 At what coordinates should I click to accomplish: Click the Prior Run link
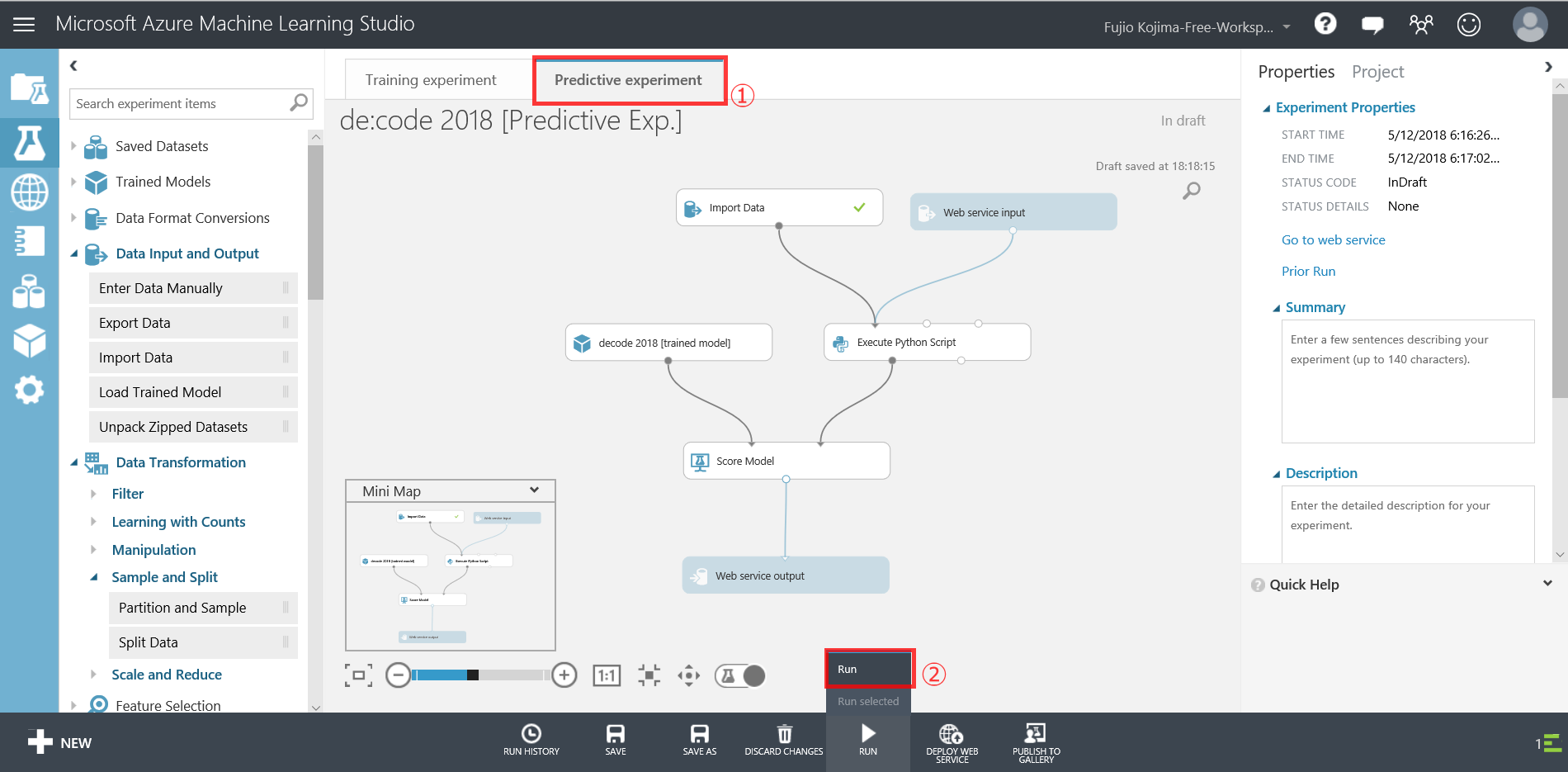(1308, 271)
